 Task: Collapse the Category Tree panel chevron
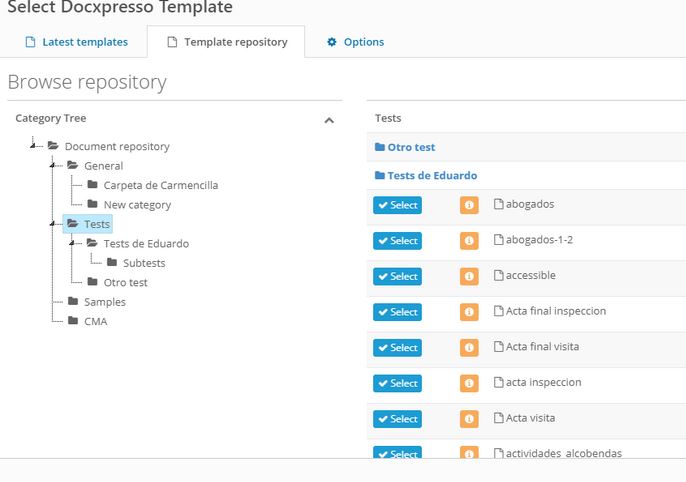tap(329, 120)
